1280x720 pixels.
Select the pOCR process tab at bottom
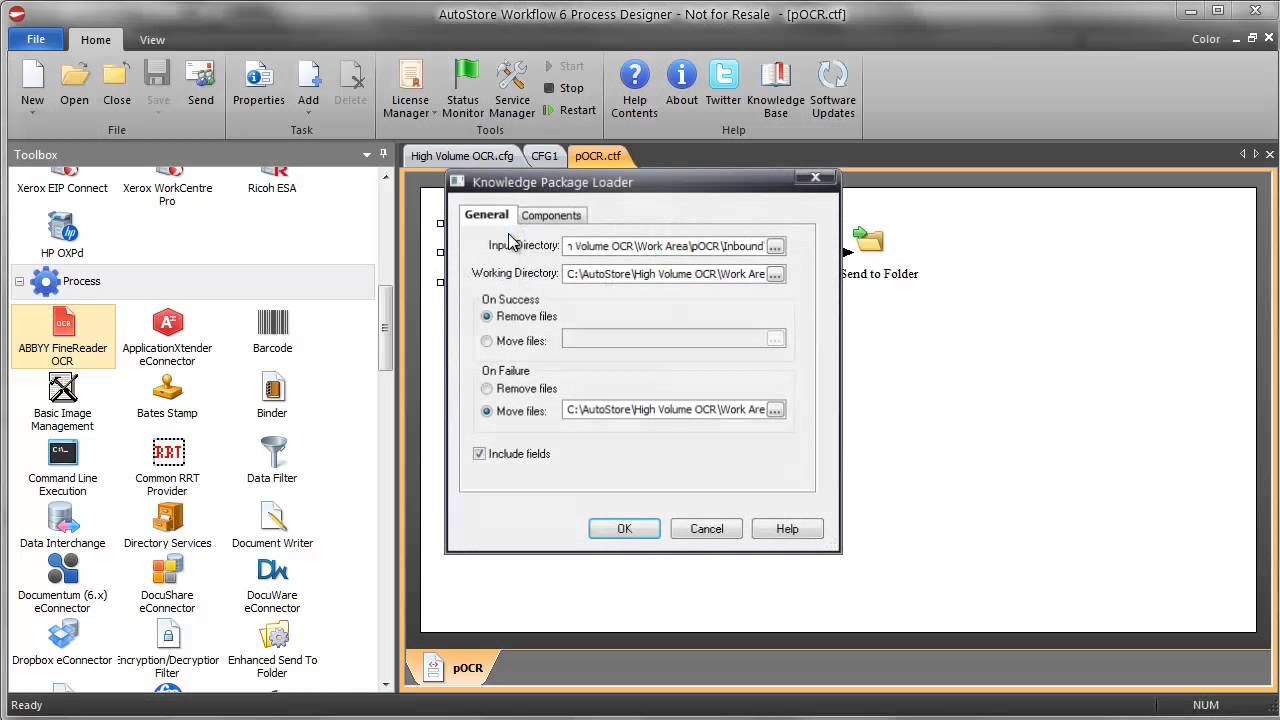coord(455,668)
